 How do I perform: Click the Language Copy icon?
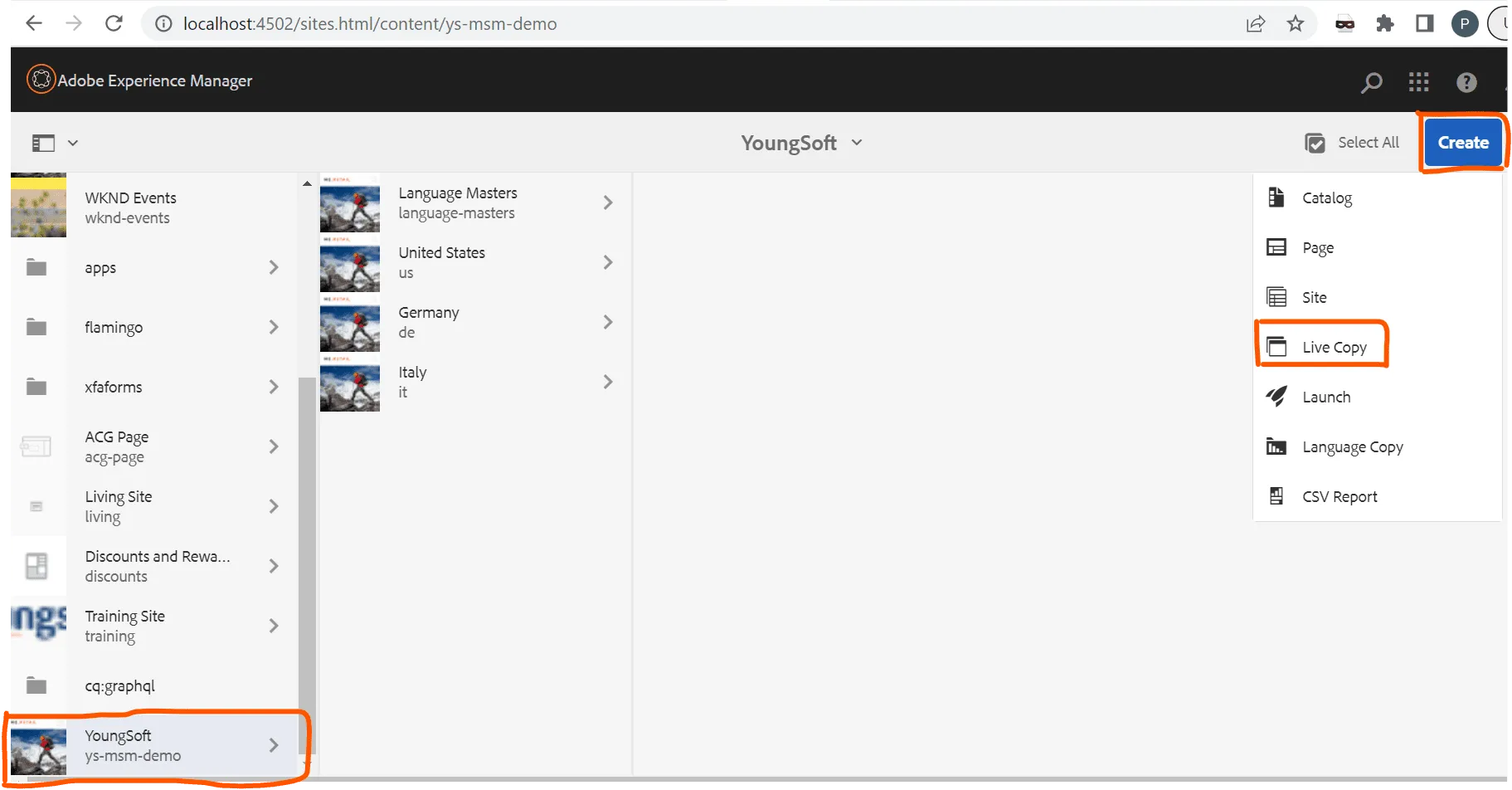coord(1276,446)
